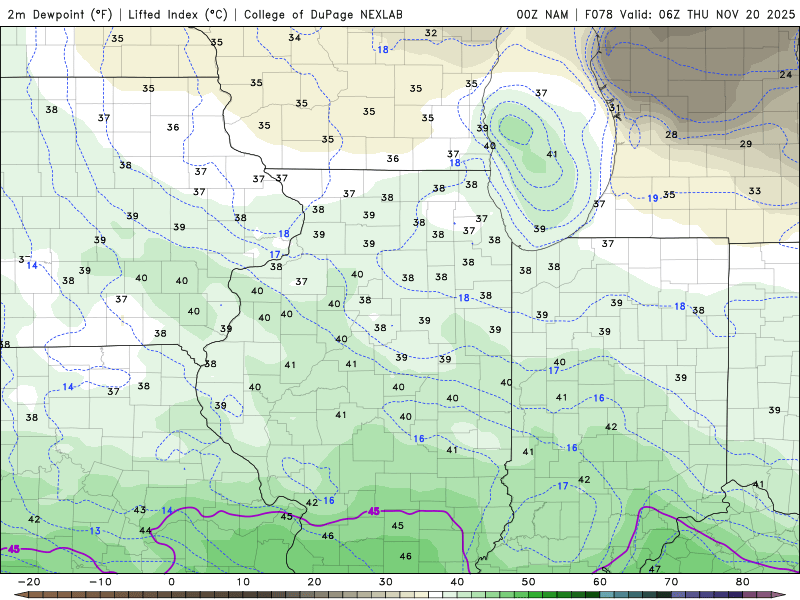Click the "2m Dewpoint (°F)" title text

pyautogui.click(x=60, y=14)
